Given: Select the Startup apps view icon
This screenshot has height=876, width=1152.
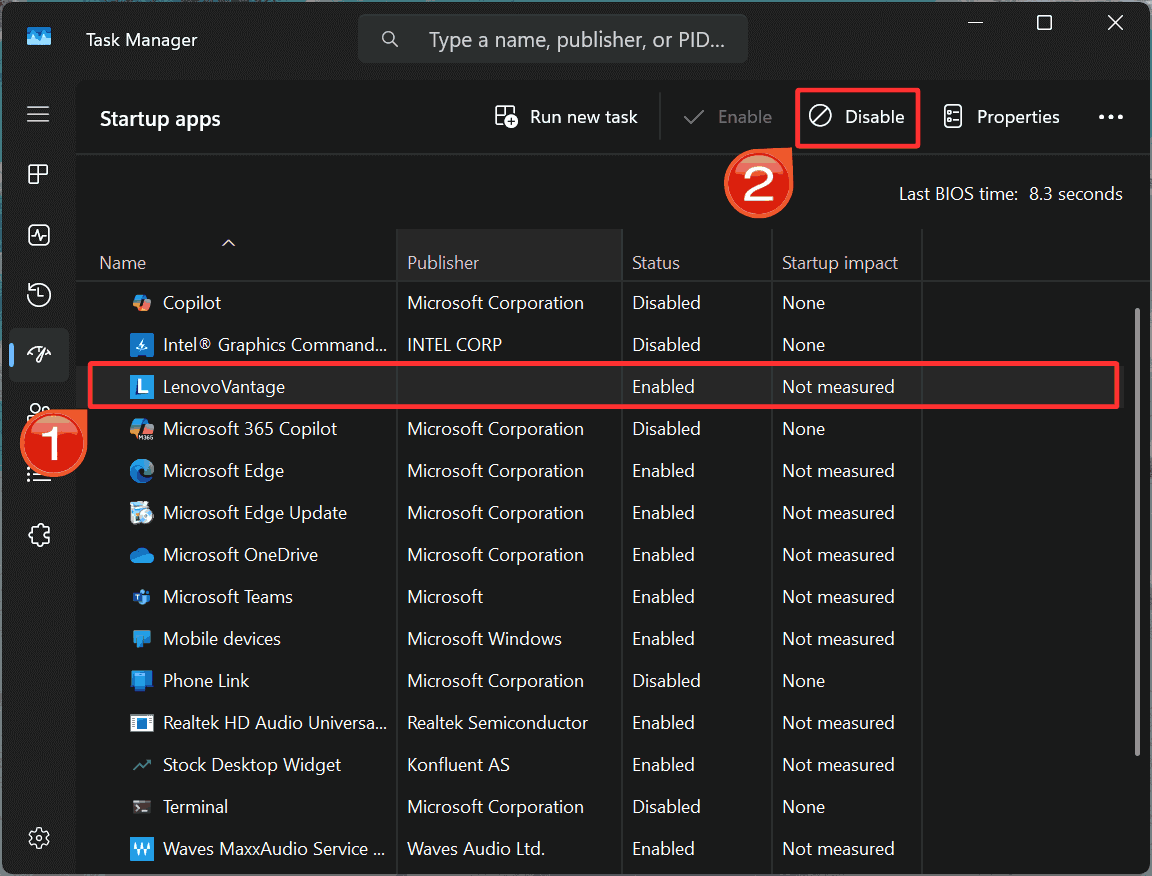Looking at the screenshot, I should point(38,355).
